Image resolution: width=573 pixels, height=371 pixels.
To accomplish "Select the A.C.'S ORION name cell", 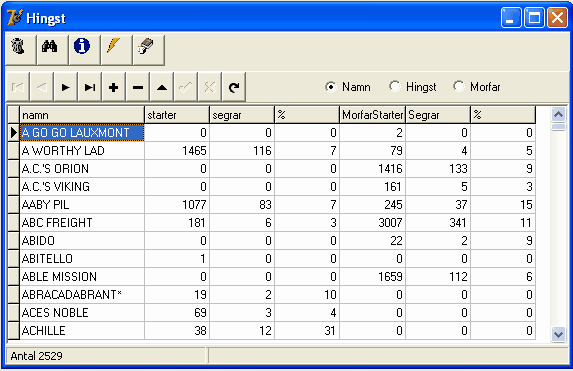I will (x=82, y=169).
